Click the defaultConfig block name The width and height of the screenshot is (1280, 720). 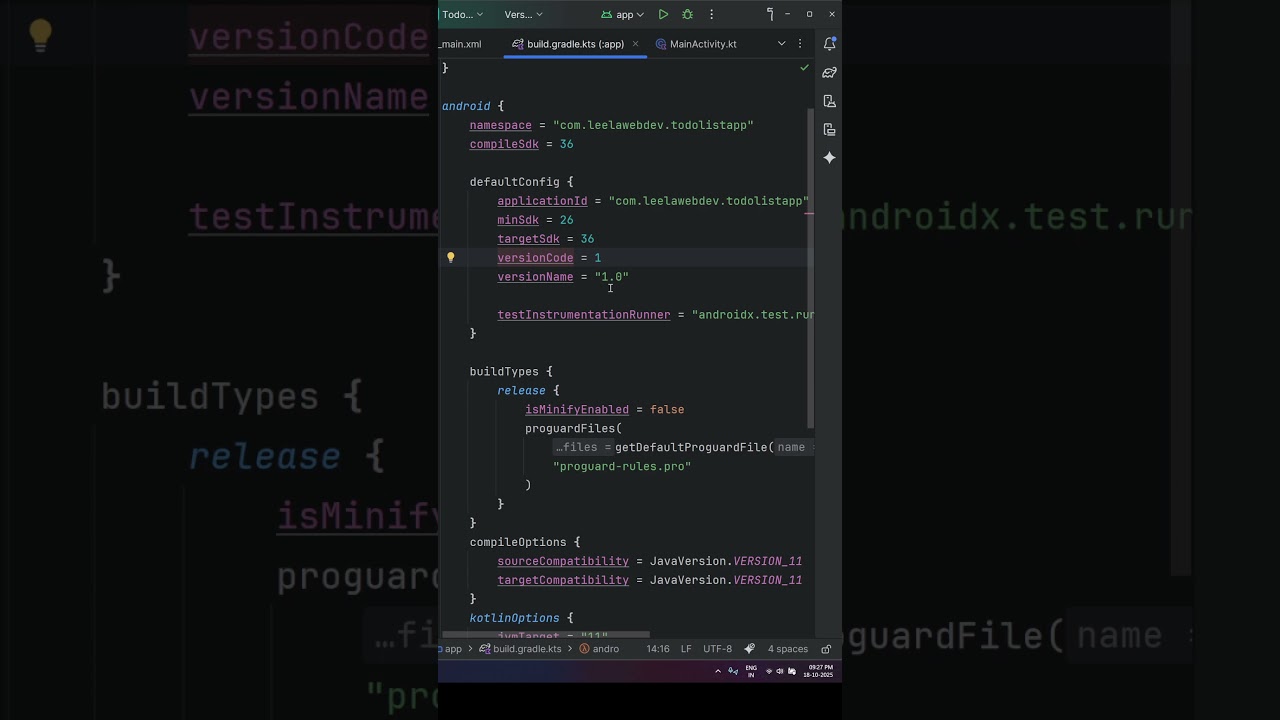coord(514,182)
